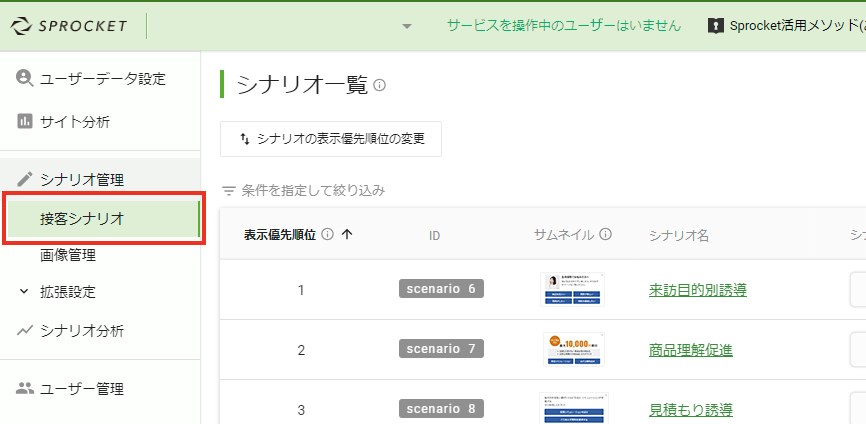Click the people icon beside ユーザー管理
Screen dimensions: 866x424
tap(24, 388)
